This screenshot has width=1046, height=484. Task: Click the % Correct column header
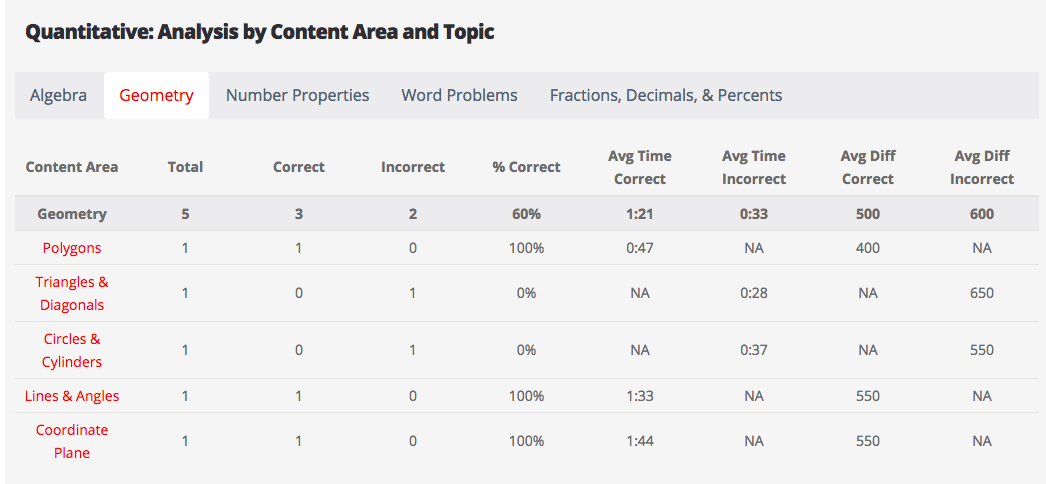526,167
